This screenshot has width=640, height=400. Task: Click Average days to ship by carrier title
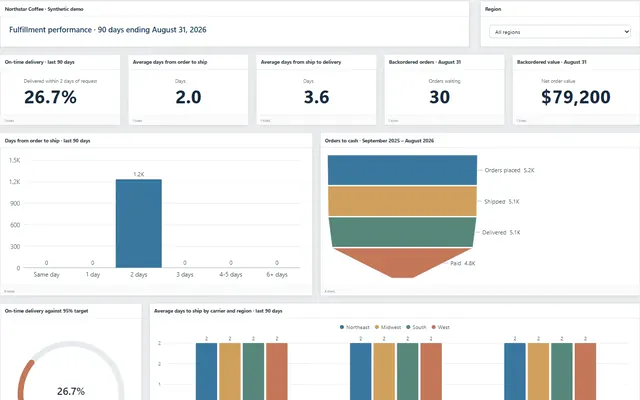pos(218,311)
